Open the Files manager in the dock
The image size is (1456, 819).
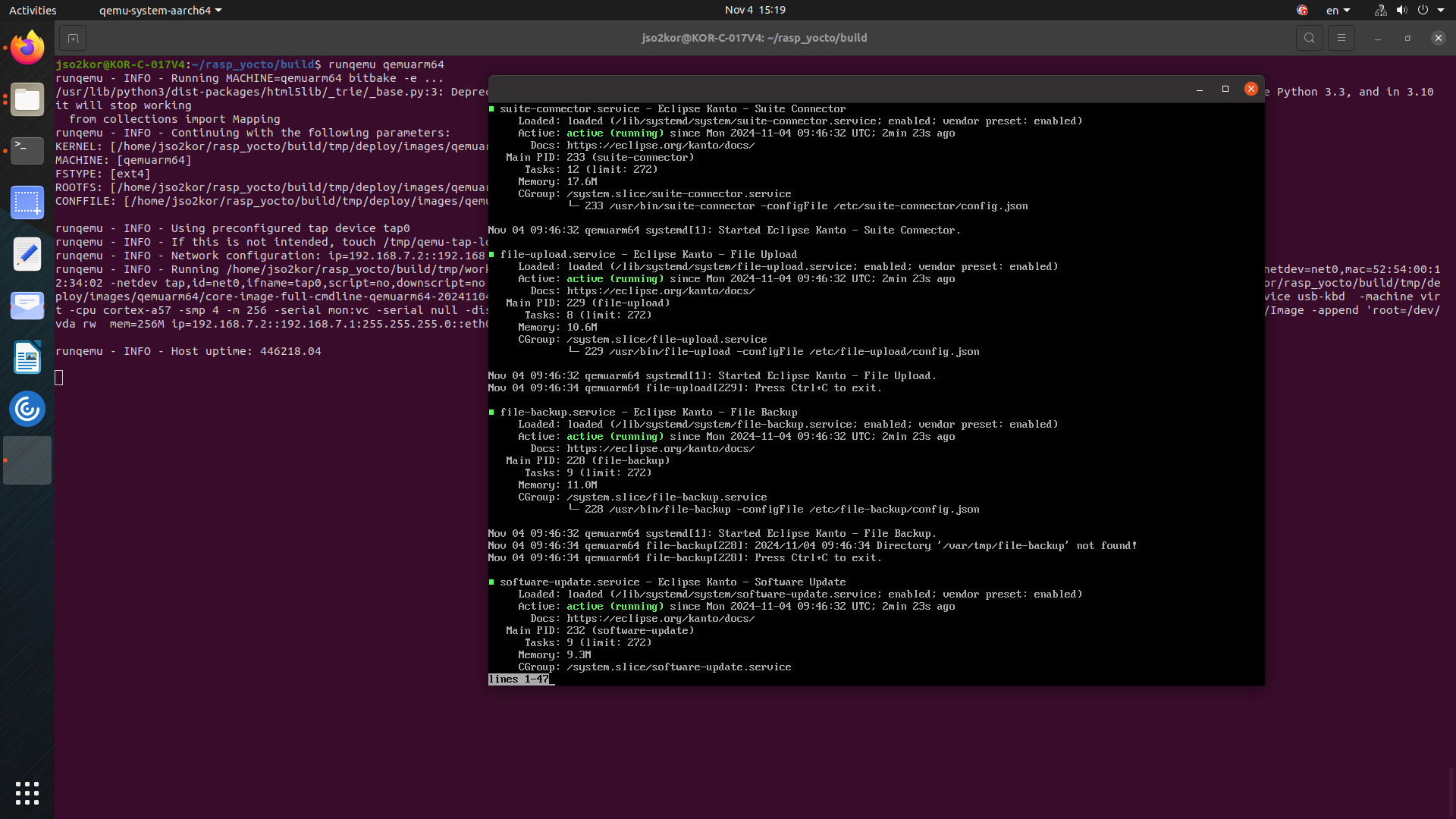tap(27, 99)
